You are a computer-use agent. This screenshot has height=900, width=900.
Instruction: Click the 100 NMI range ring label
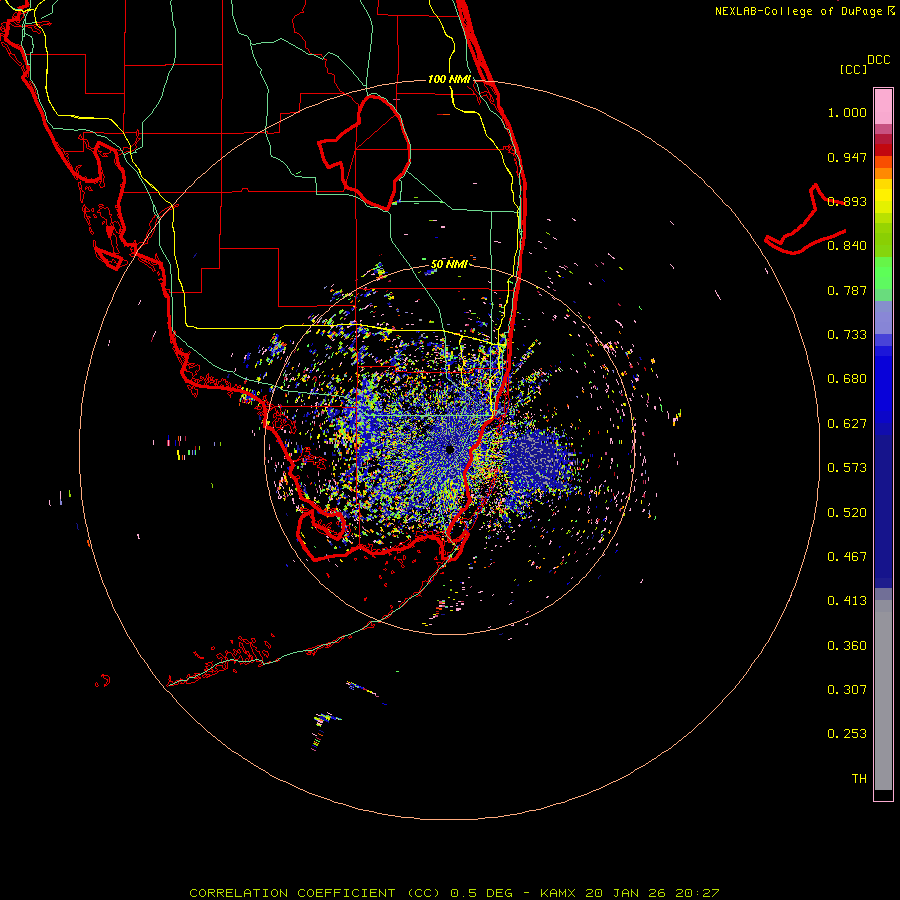pyautogui.click(x=449, y=79)
